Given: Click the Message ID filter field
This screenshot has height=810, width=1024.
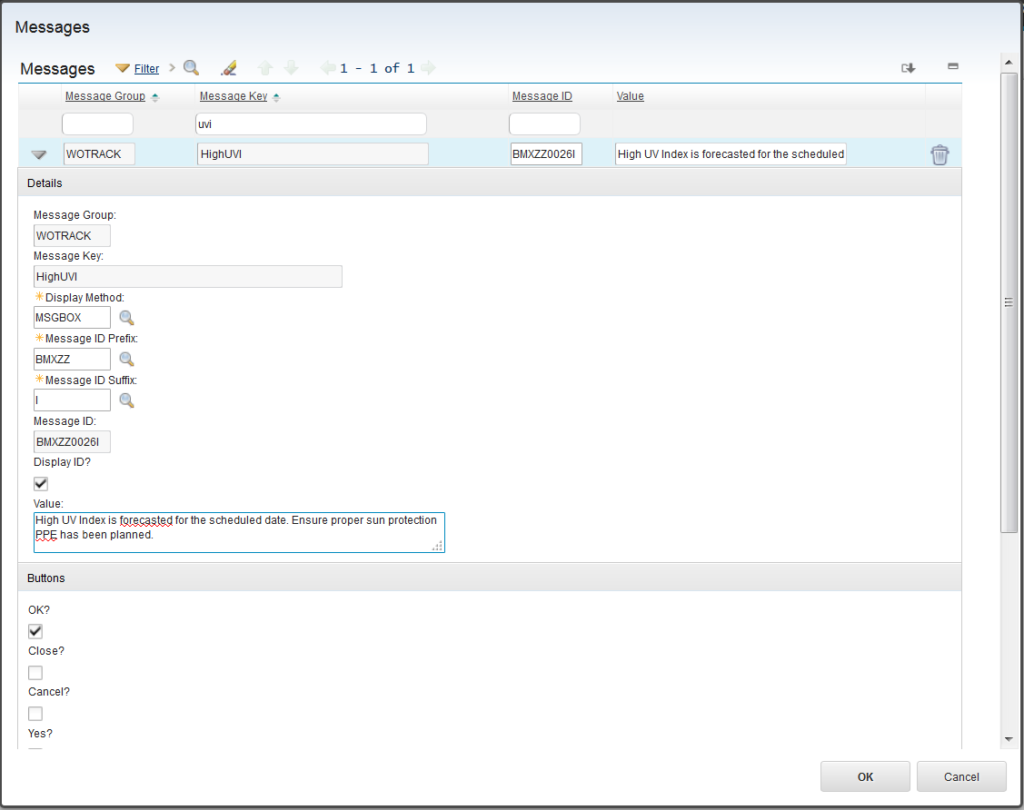Looking at the screenshot, I should 545,123.
